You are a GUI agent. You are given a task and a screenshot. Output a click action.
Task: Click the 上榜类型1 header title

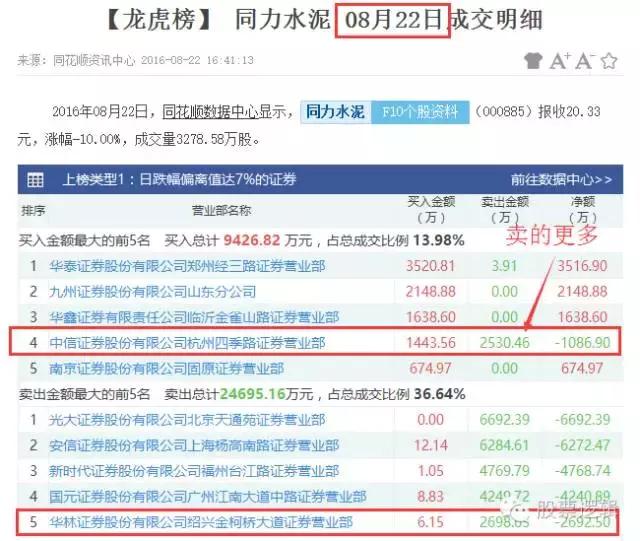(179, 179)
